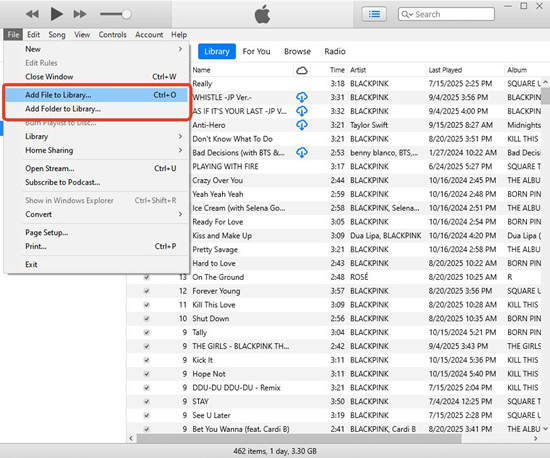The image size is (550, 458).
Task: Uncheck the Forever Young song checkbox
Action: click(147, 291)
